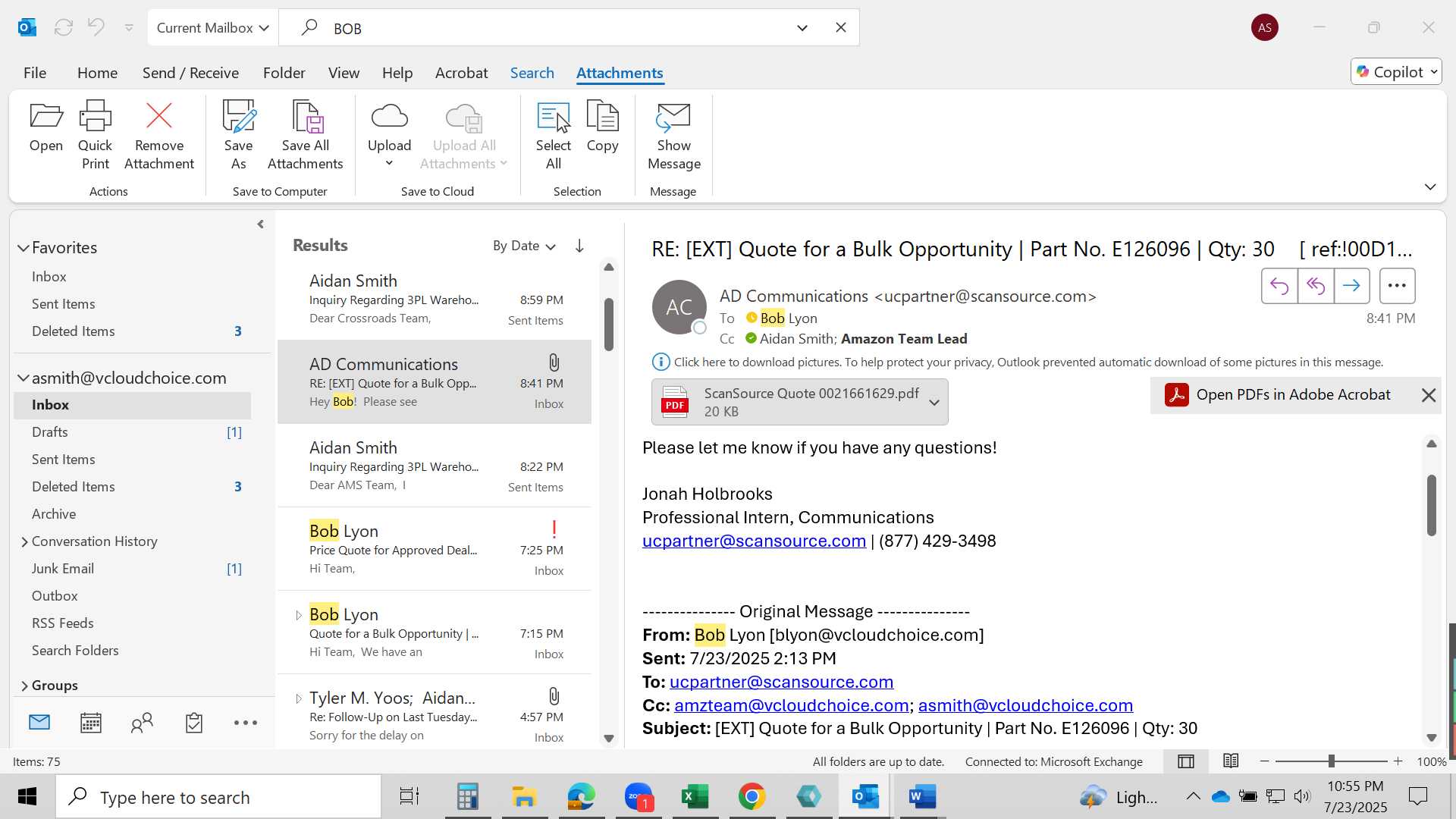
Task: Click Send/Receive All Folders icon in title bar
Action: [x=64, y=28]
